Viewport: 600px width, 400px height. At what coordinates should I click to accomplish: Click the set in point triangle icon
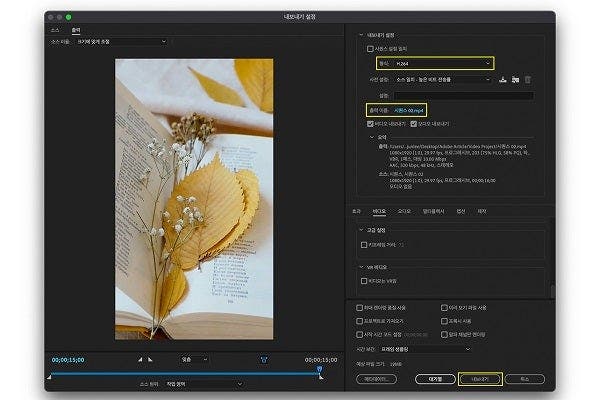pos(139,359)
